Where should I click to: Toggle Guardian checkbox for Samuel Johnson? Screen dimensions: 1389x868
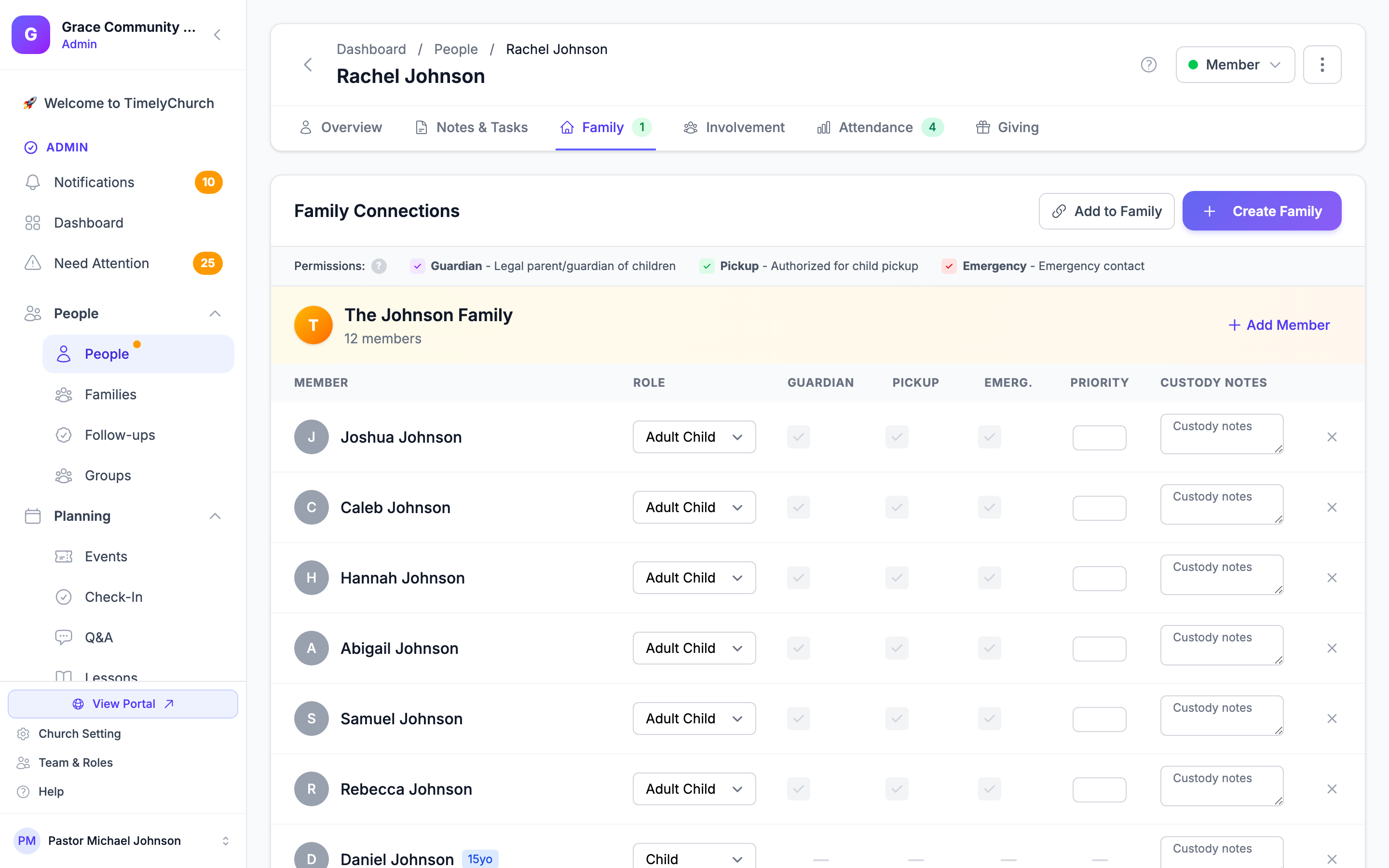[798, 719]
